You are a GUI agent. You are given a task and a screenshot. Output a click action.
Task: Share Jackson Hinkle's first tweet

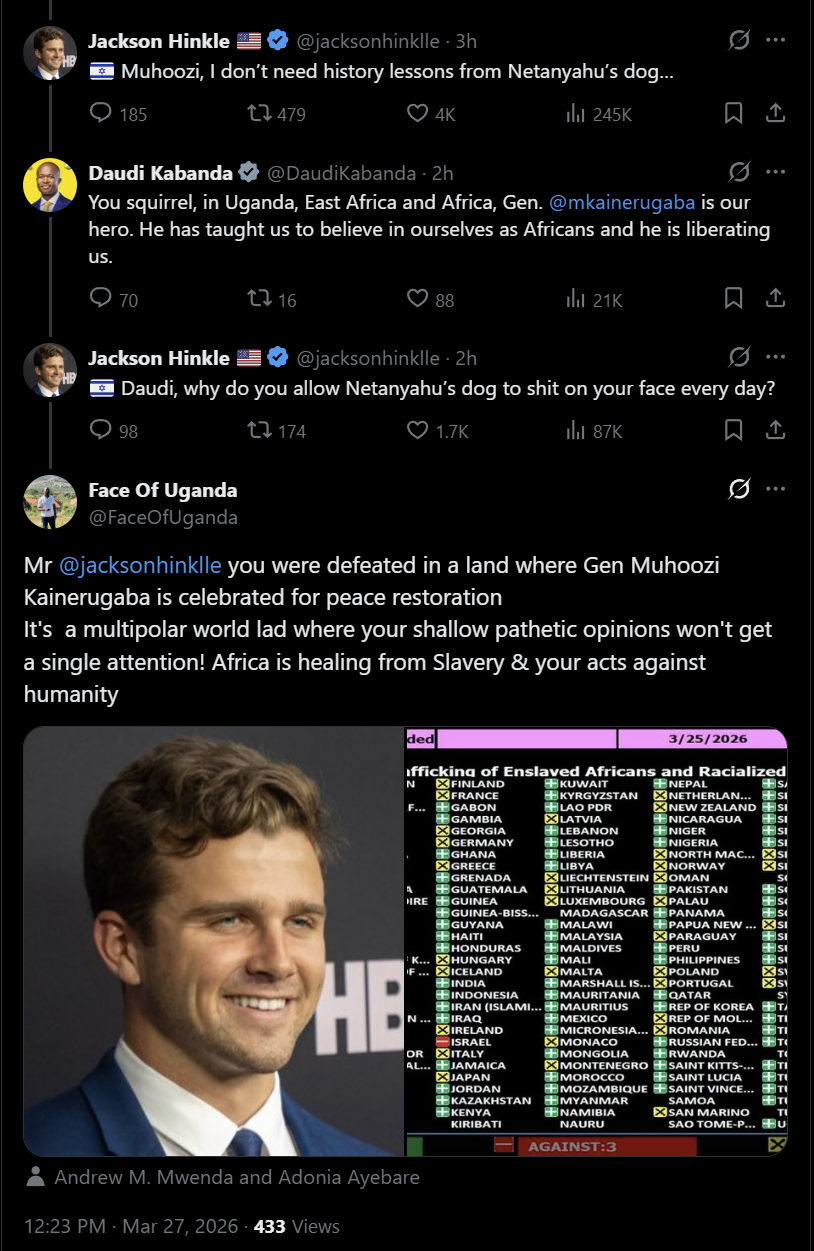(x=775, y=114)
